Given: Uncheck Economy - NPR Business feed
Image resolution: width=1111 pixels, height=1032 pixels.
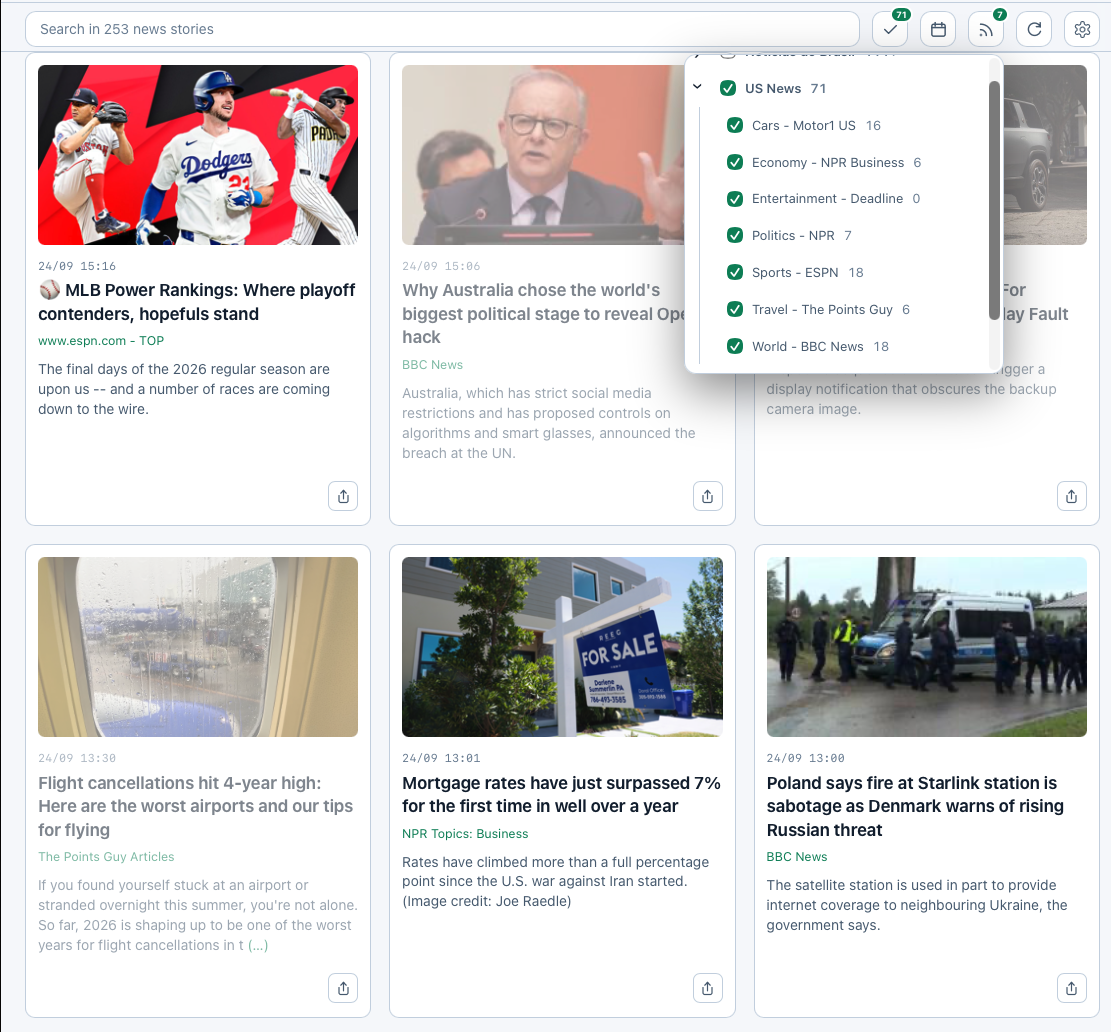Looking at the screenshot, I should (735, 162).
